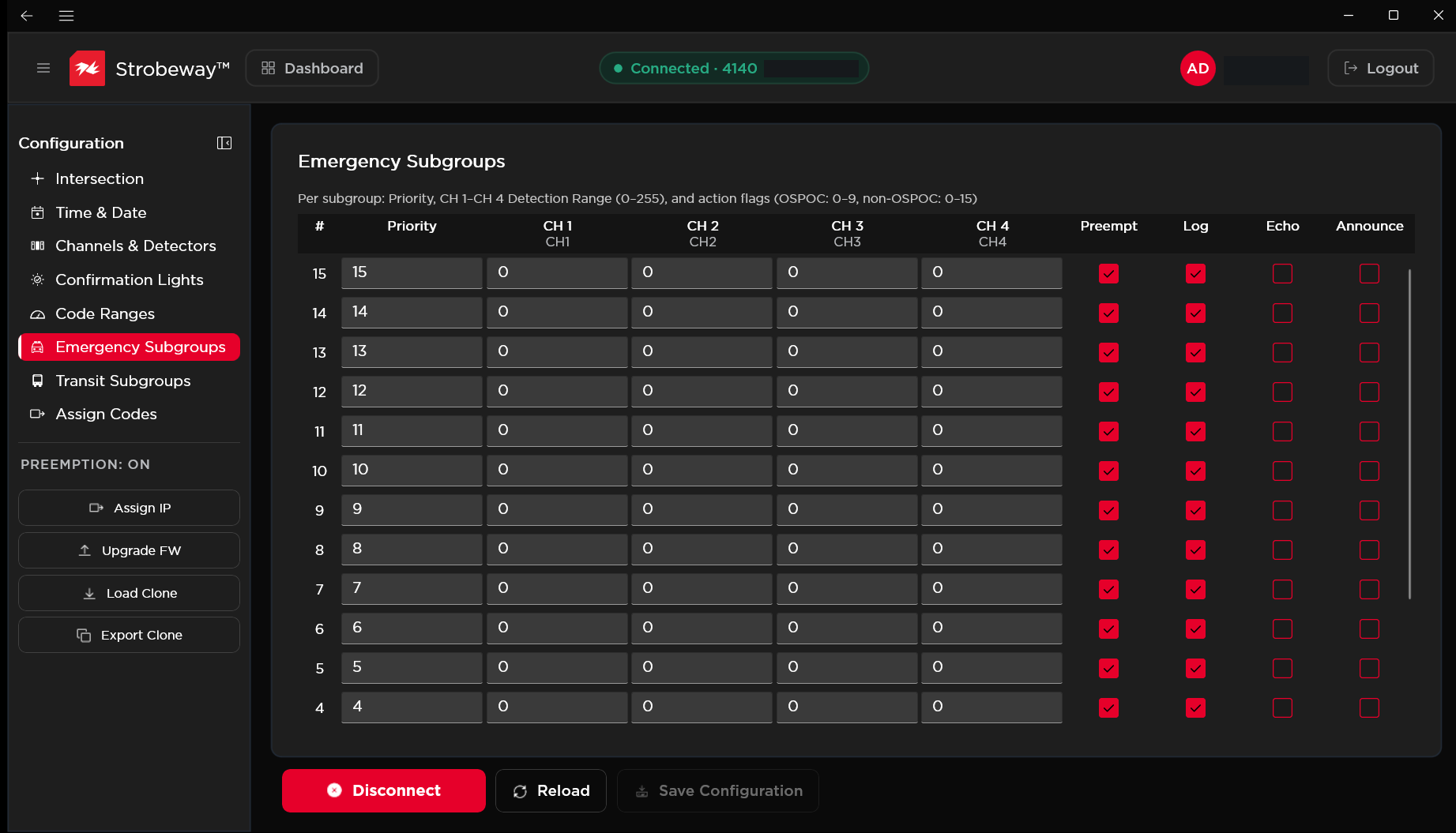Go to Time & Date settings

pos(129,212)
